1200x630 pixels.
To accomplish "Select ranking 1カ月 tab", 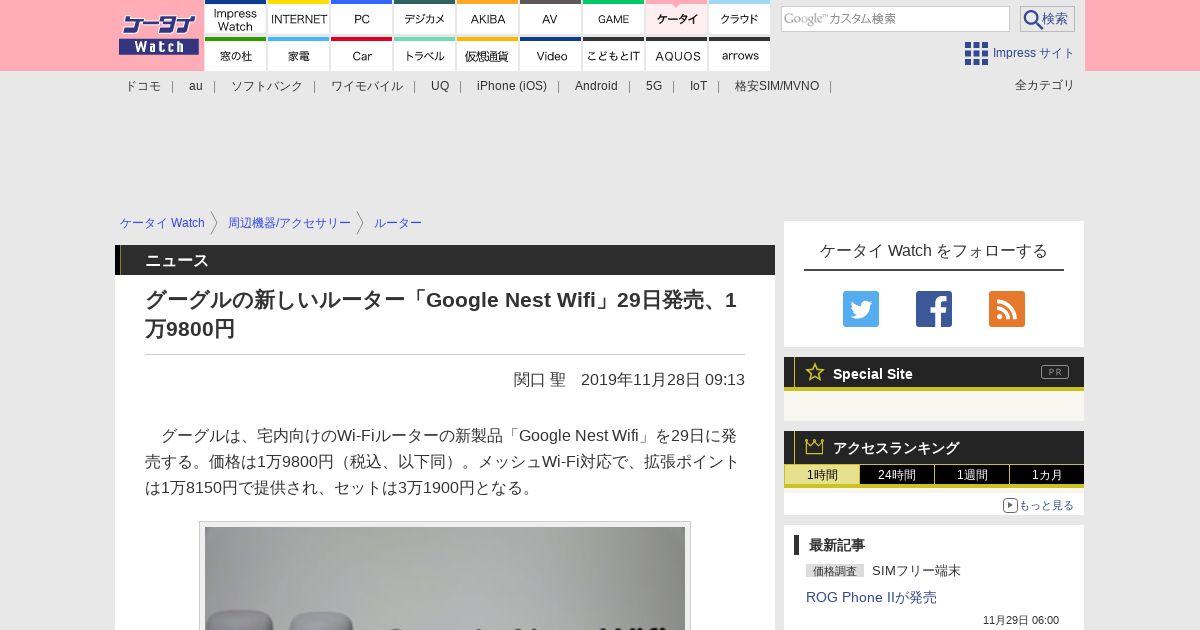I will pos(1047,475).
